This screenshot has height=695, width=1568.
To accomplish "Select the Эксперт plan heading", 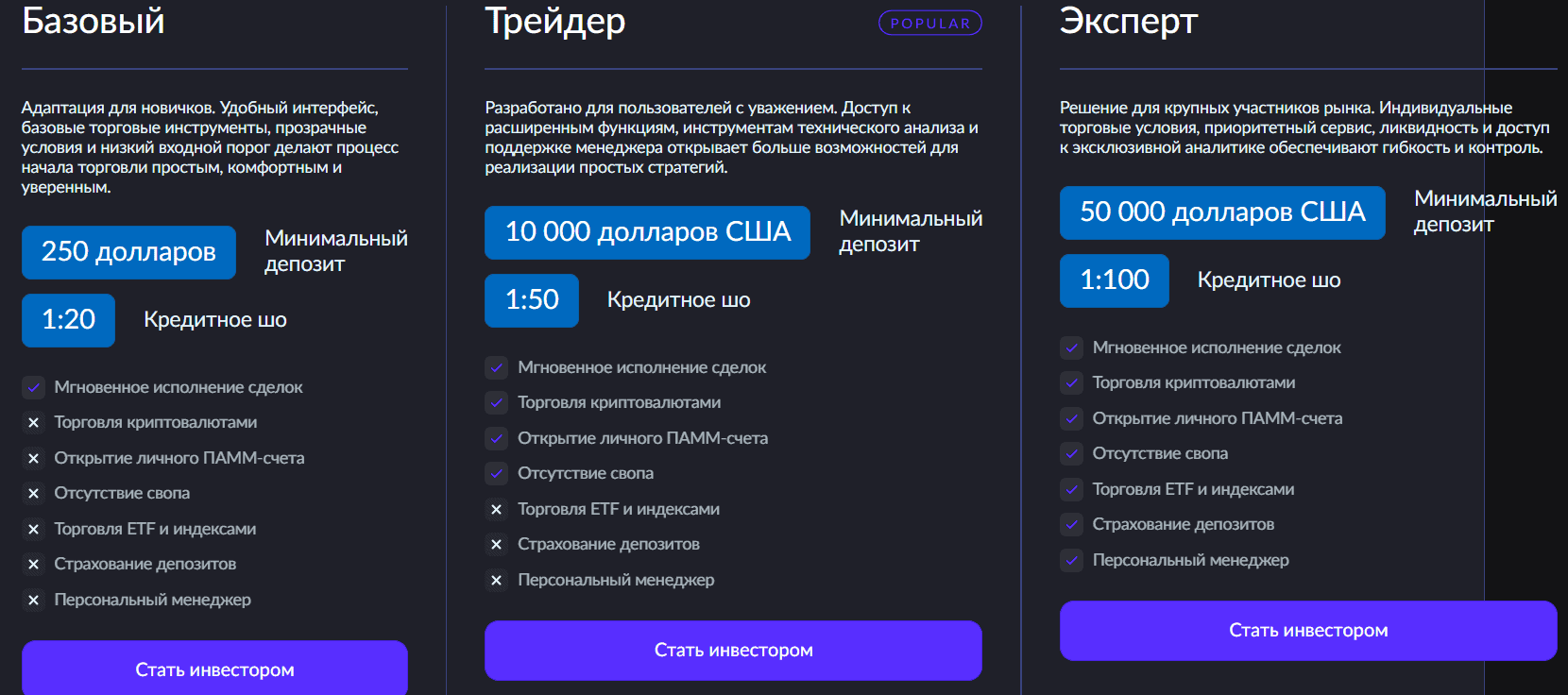I will tap(1128, 23).
